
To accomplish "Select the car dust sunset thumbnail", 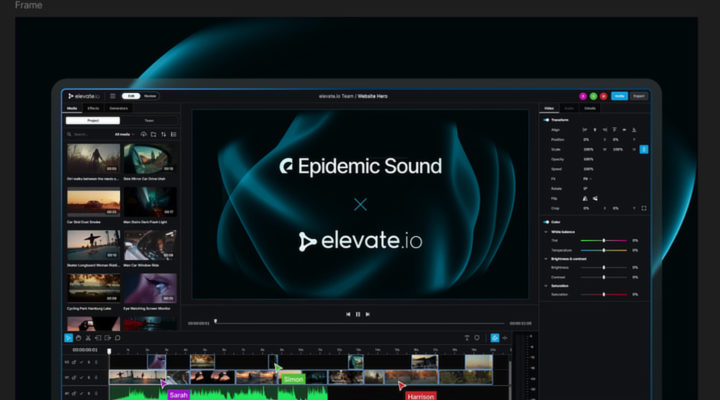I will coord(93,202).
